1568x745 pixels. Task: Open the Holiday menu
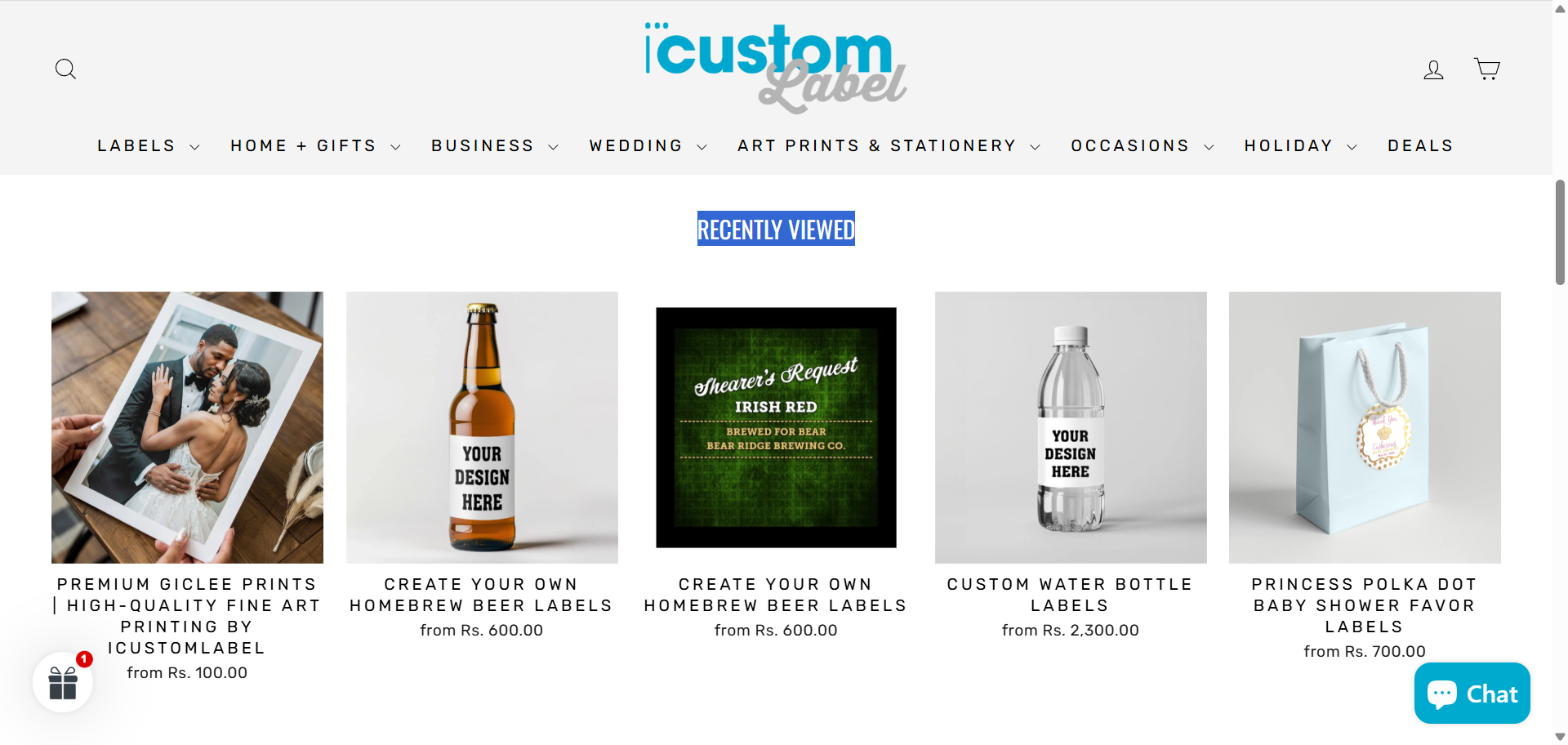coord(1301,146)
